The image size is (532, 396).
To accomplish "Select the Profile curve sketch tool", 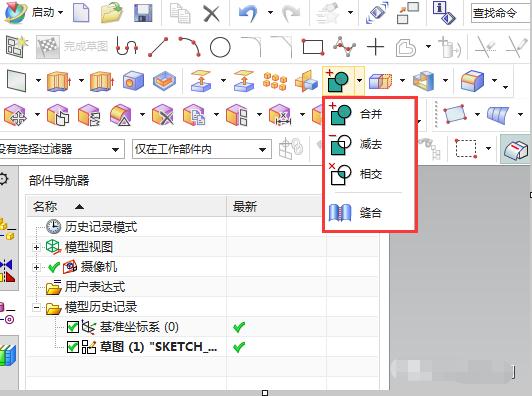I will (x=127, y=46).
